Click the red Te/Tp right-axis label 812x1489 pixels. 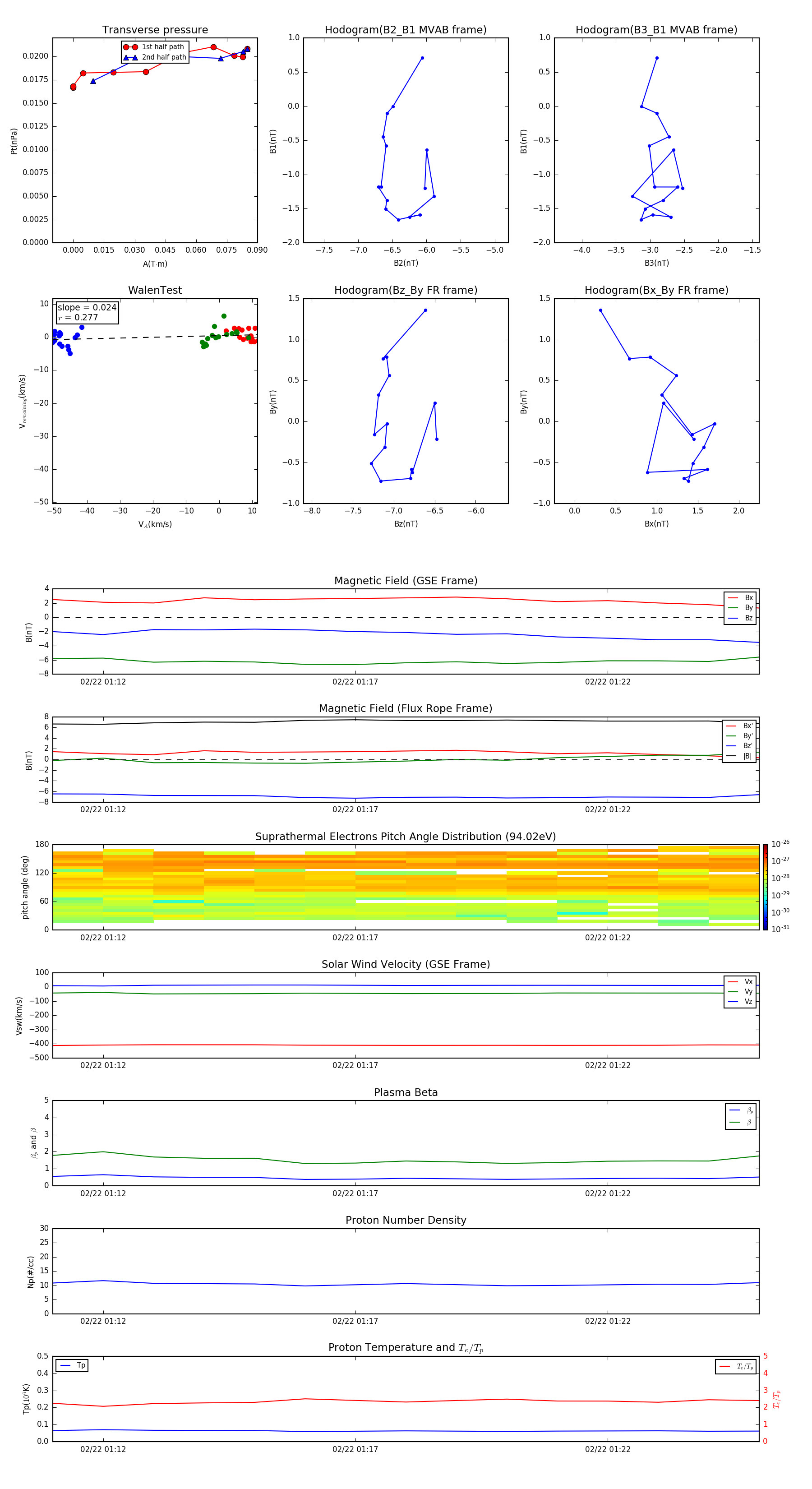(776, 1399)
